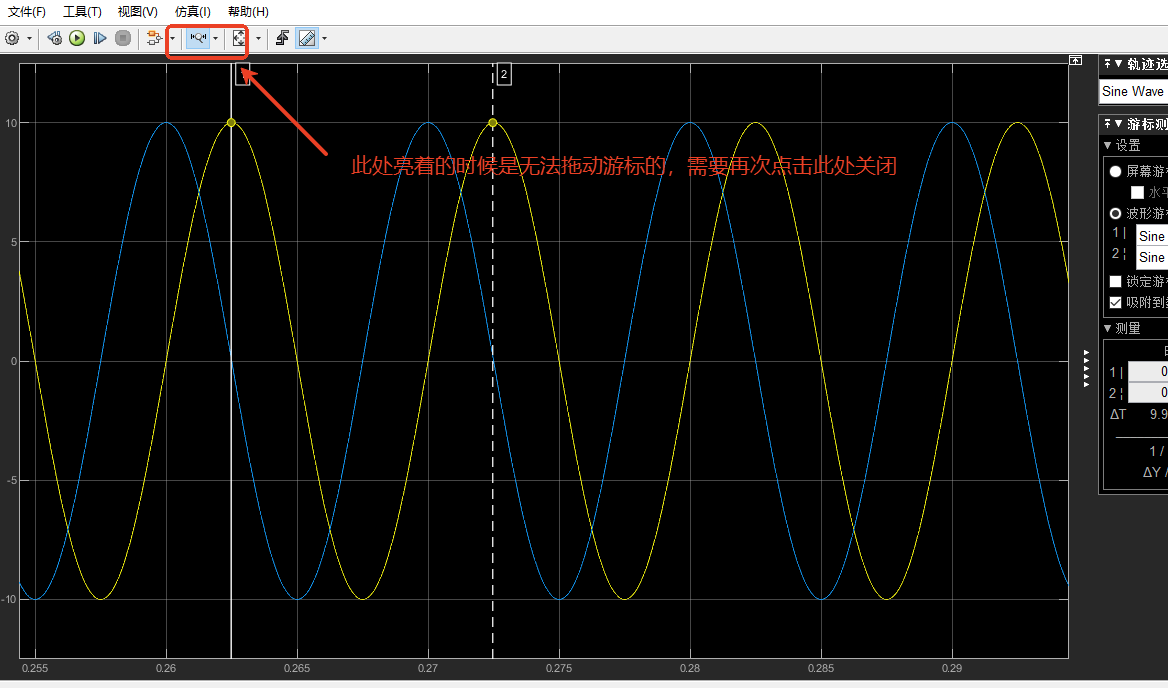1168x688 pixels.
Task: Open the 工具(T) menu
Action: pos(82,12)
